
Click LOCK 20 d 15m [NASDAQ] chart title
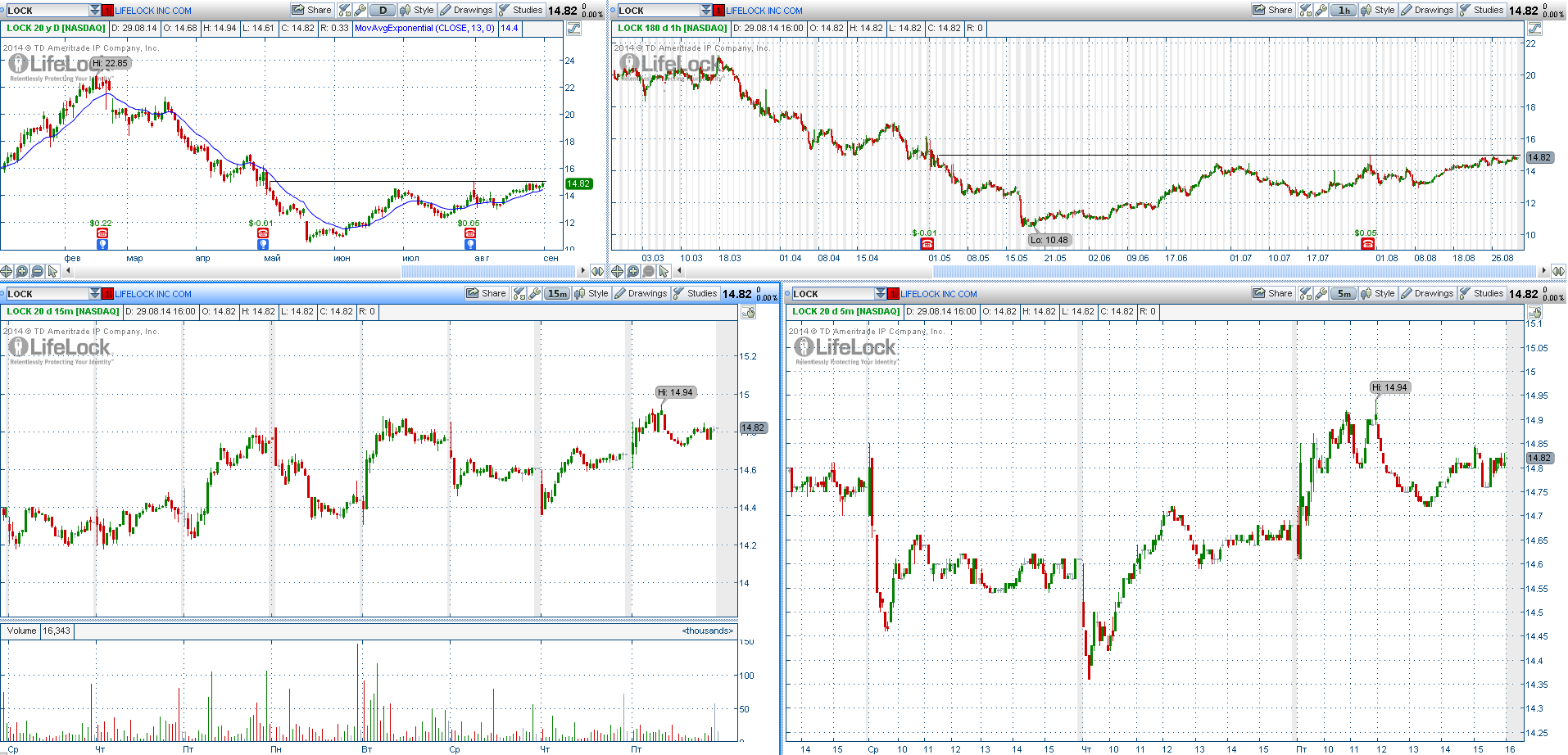coord(63,311)
